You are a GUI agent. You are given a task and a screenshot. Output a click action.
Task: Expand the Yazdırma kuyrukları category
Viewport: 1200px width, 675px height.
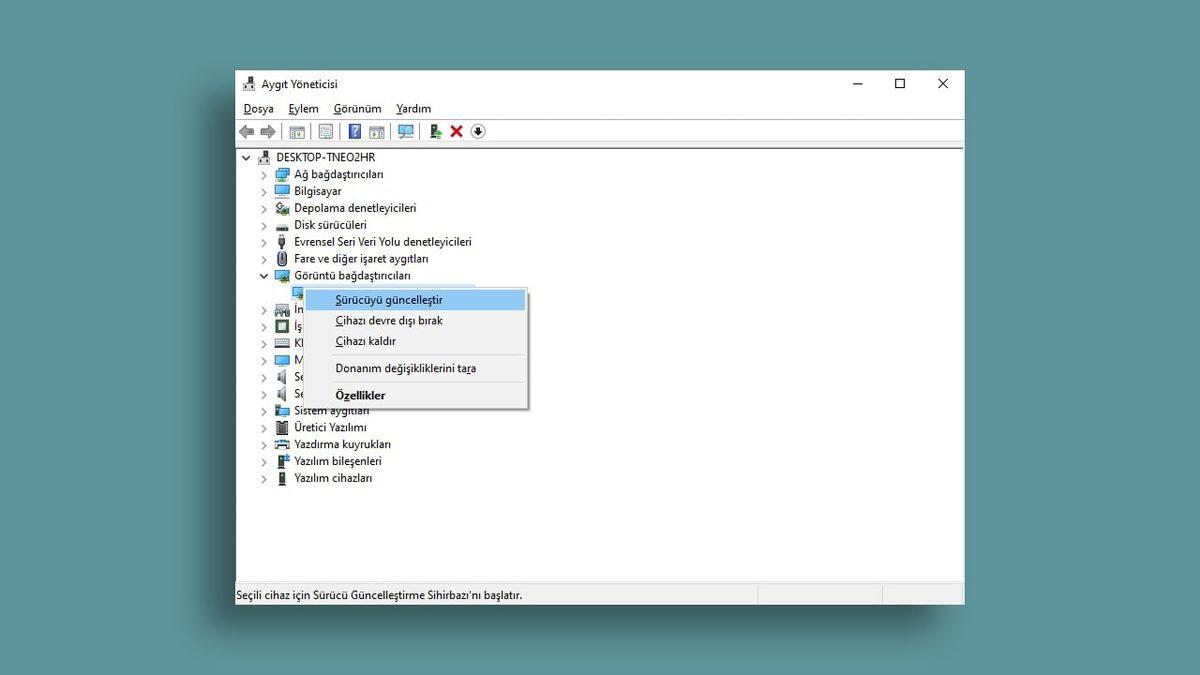264,444
